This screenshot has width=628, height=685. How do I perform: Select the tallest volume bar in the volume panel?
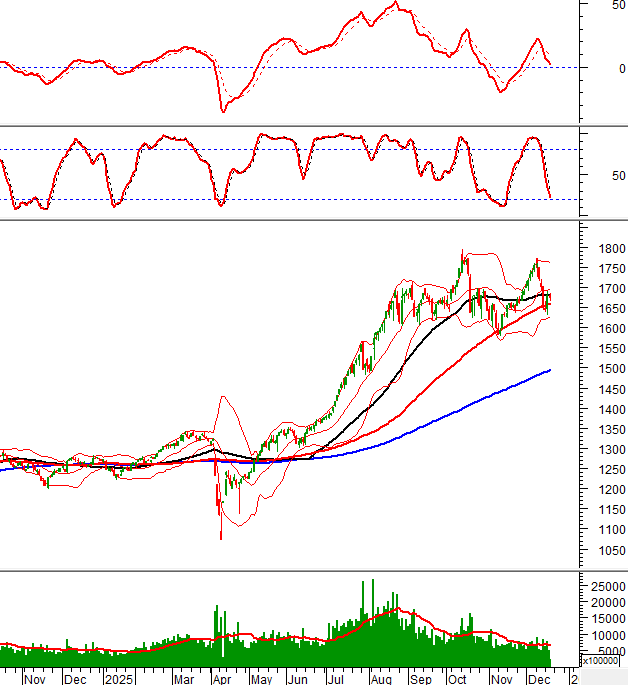click(373, 581)
